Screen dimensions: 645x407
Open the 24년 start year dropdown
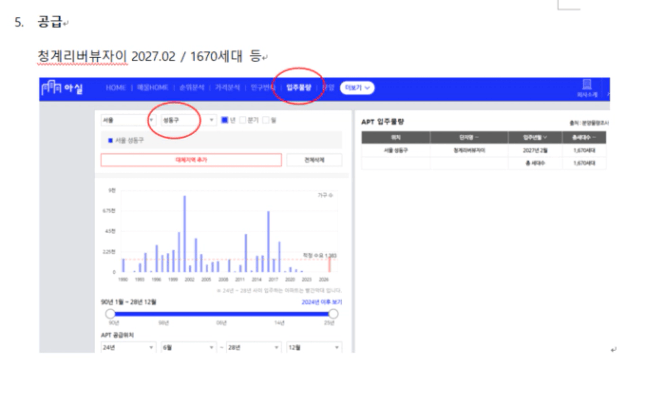point(128,347)
